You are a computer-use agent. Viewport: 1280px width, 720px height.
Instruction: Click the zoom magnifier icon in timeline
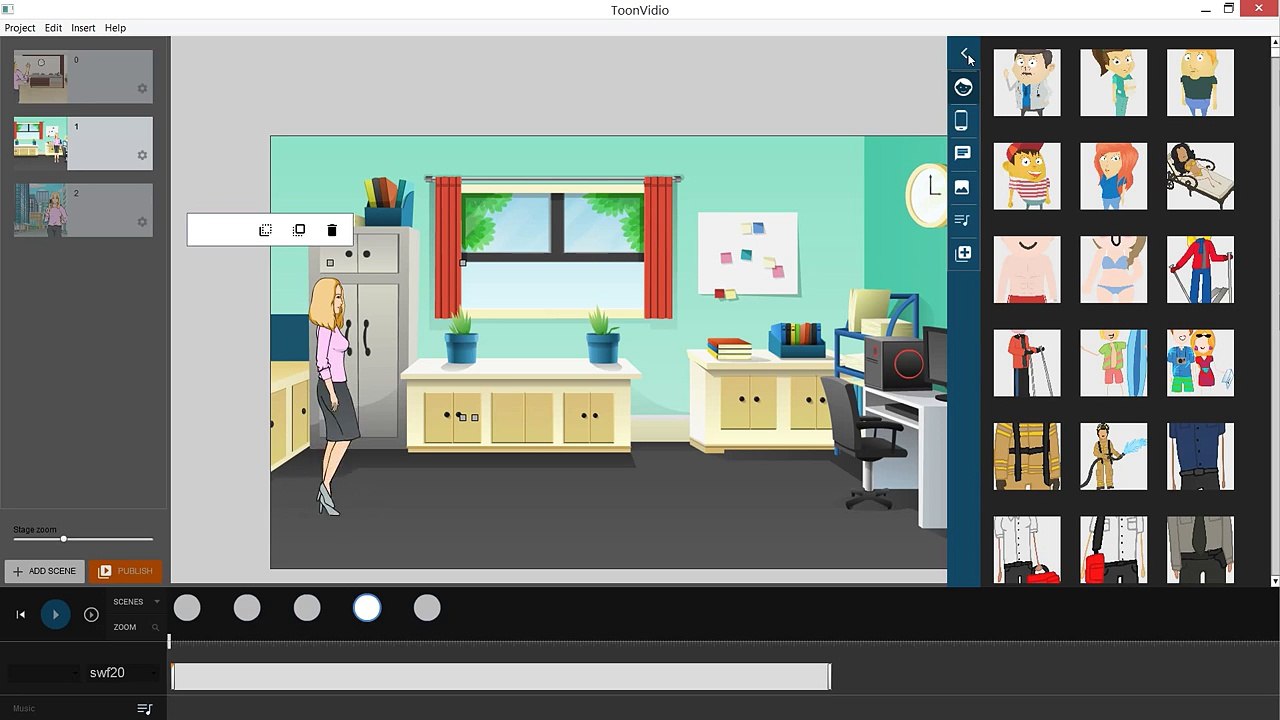(x=155, y=628)
